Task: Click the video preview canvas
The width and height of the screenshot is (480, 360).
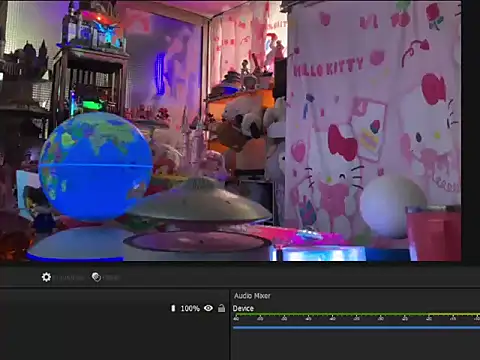Action: [x=231, y=131]
